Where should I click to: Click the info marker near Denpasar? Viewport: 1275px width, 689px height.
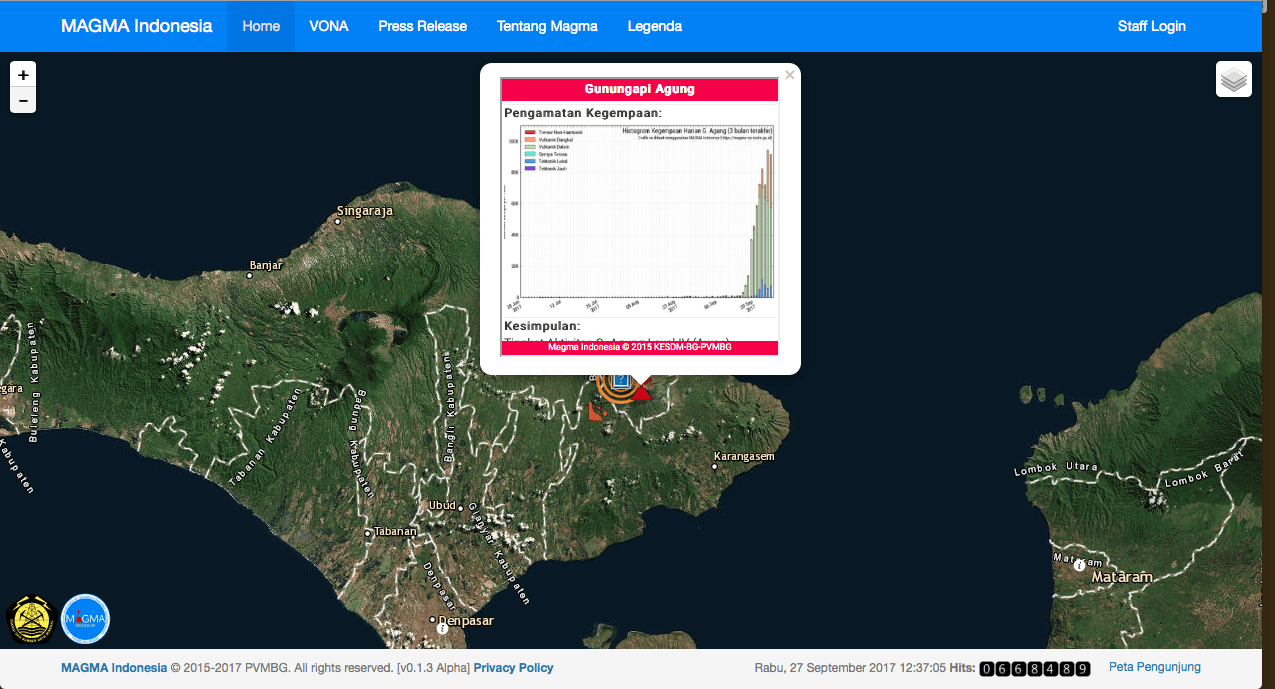point(442,629)
